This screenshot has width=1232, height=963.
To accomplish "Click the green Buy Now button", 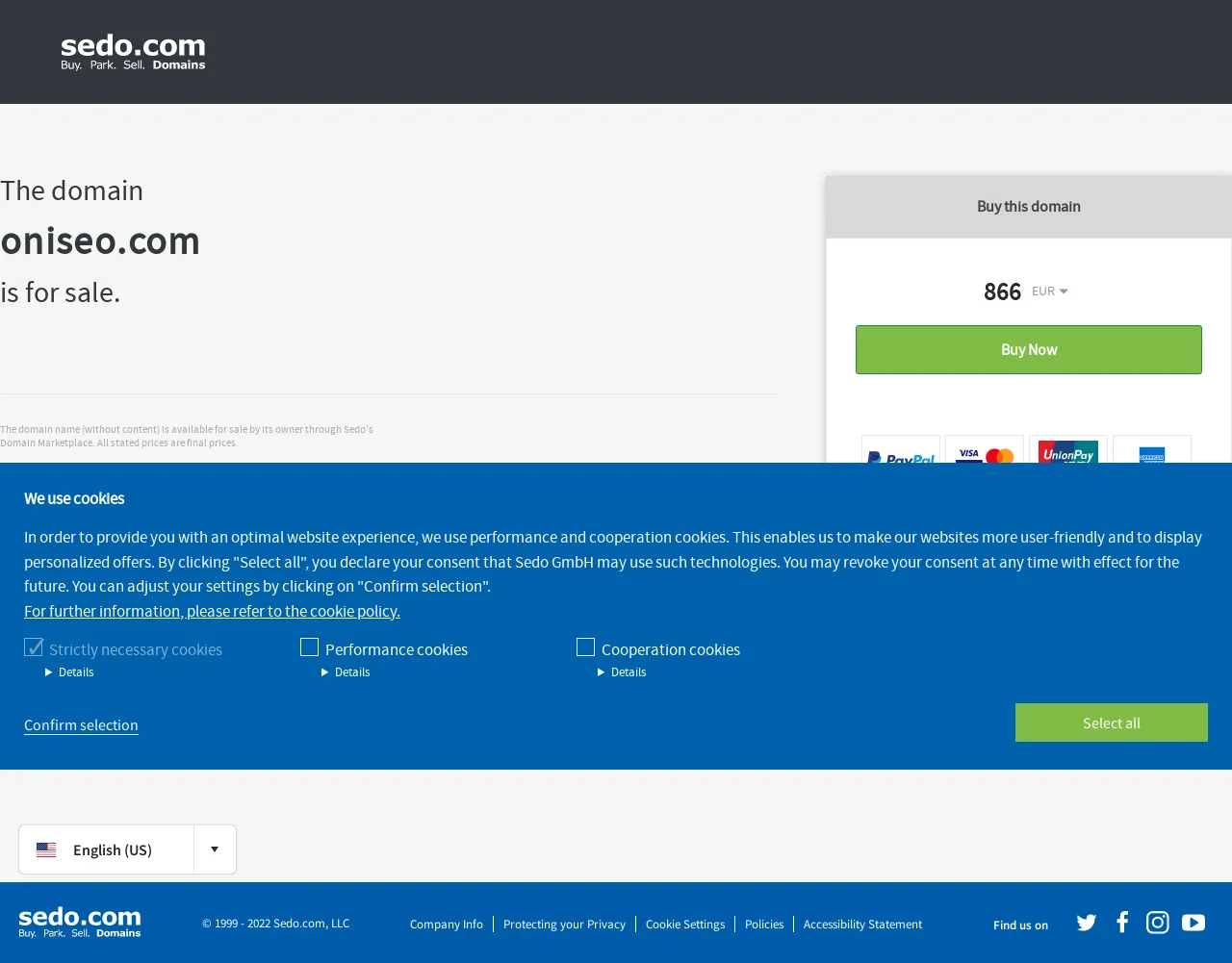I will pos(1029,349).
